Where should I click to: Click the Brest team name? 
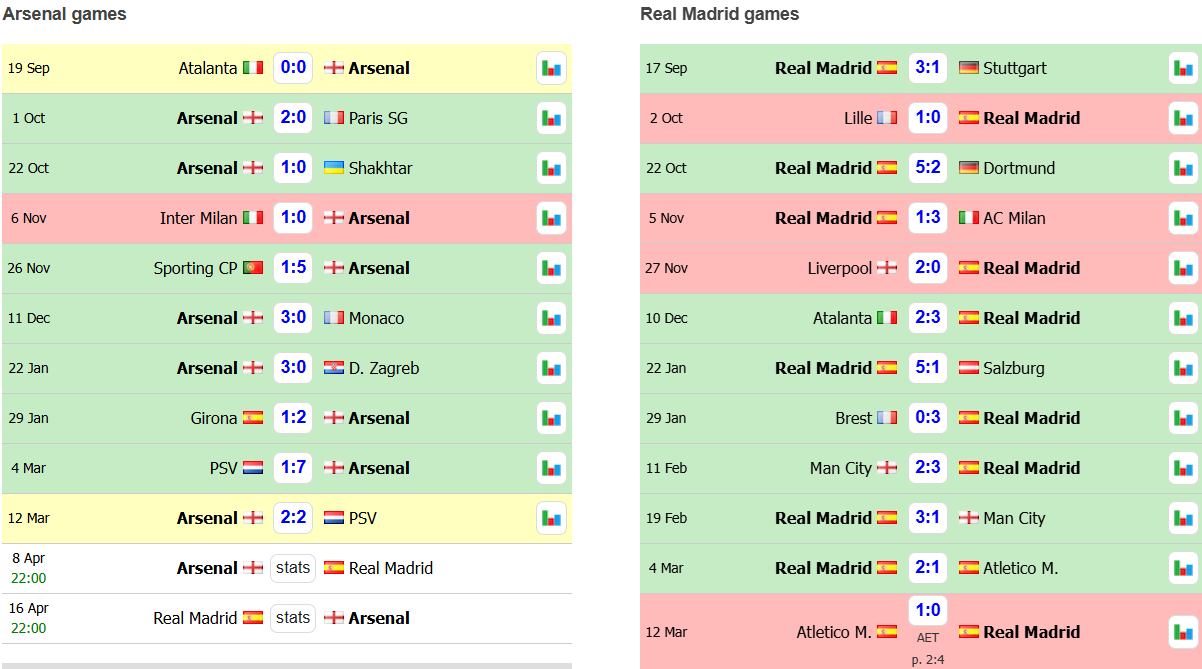pos(853,418)
